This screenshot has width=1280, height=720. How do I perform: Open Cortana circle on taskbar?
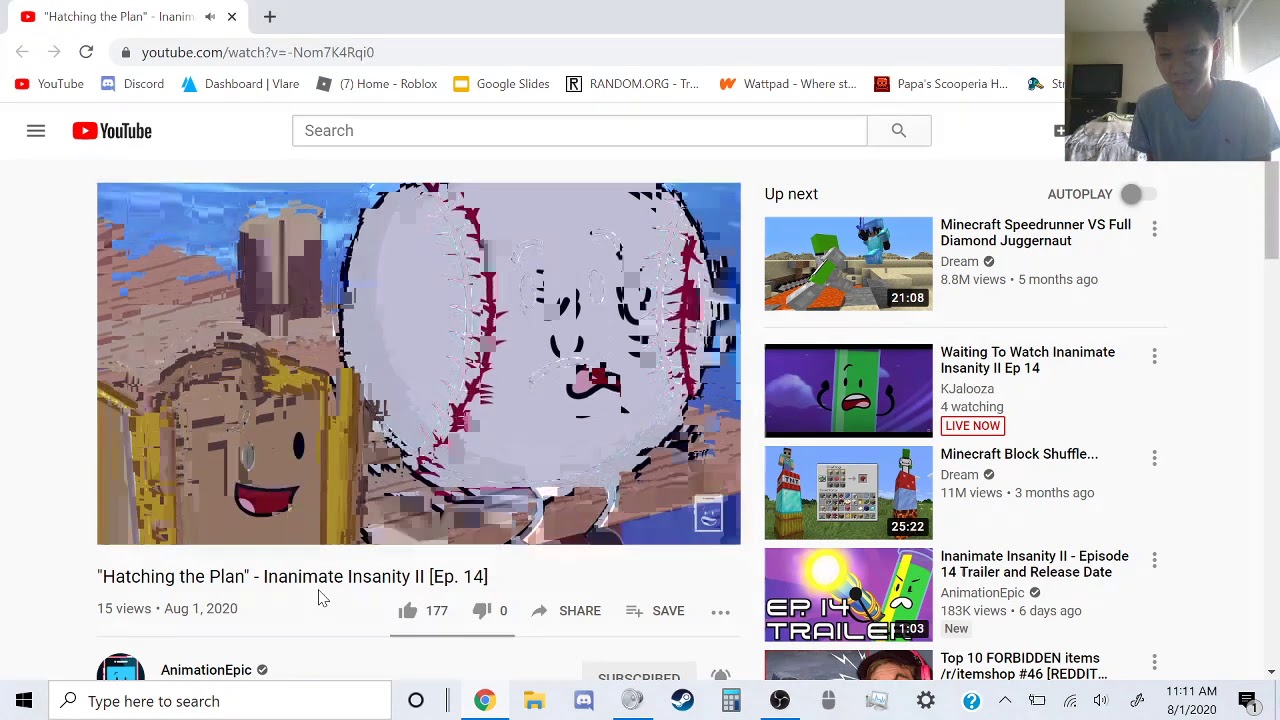pos(416,701)
